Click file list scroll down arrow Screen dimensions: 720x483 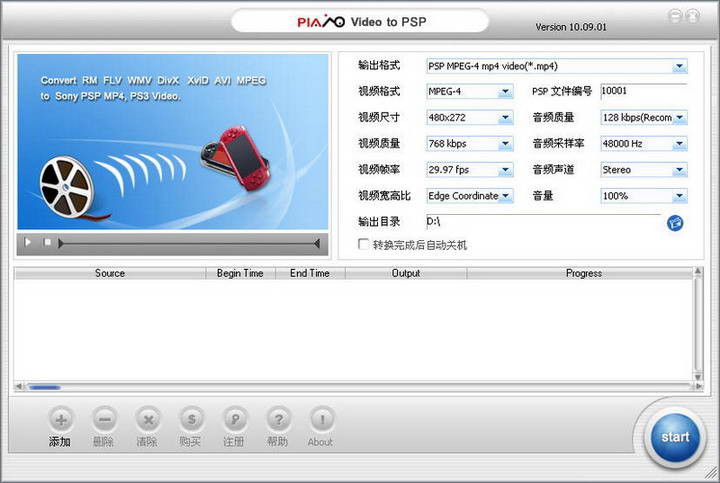pos(698,377)
